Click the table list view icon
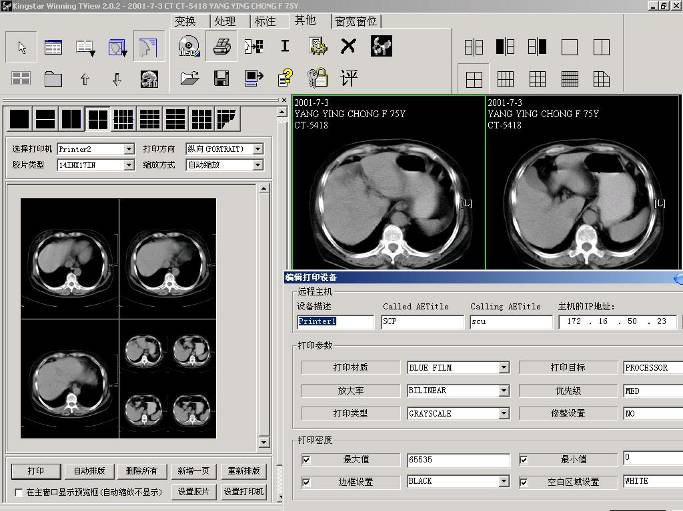The width and height of the screenshot is (683, 511). pyautogui.click(x=53, y=47)
